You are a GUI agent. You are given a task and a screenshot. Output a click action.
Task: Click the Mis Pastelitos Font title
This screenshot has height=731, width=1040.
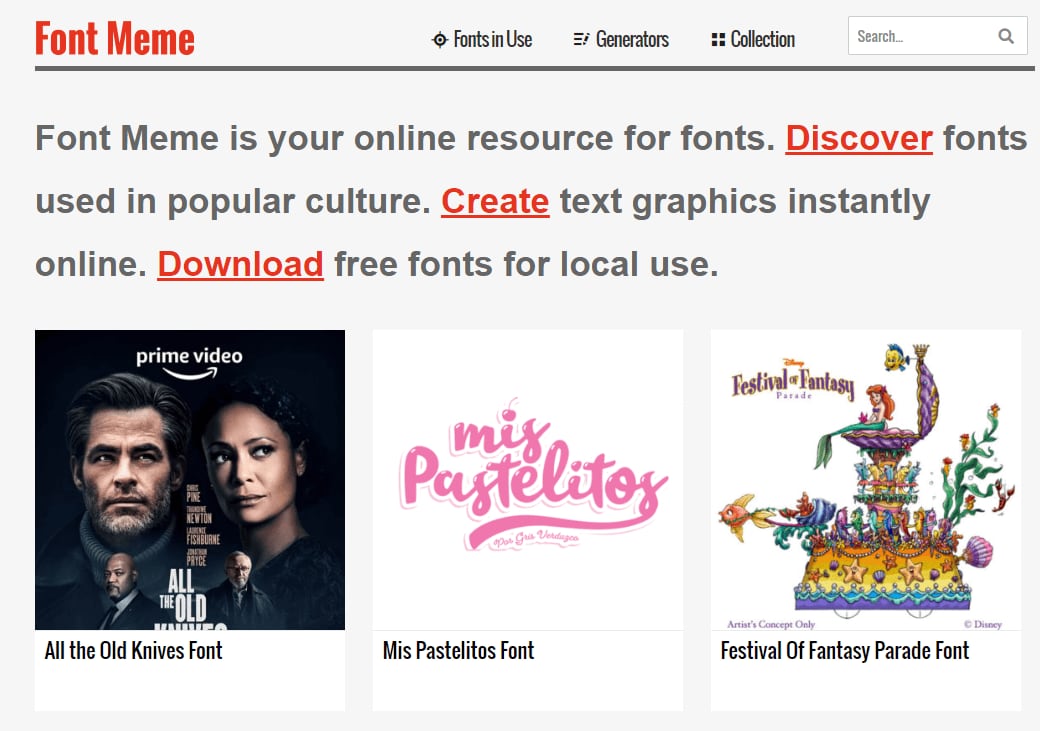[x=458, y=651]
